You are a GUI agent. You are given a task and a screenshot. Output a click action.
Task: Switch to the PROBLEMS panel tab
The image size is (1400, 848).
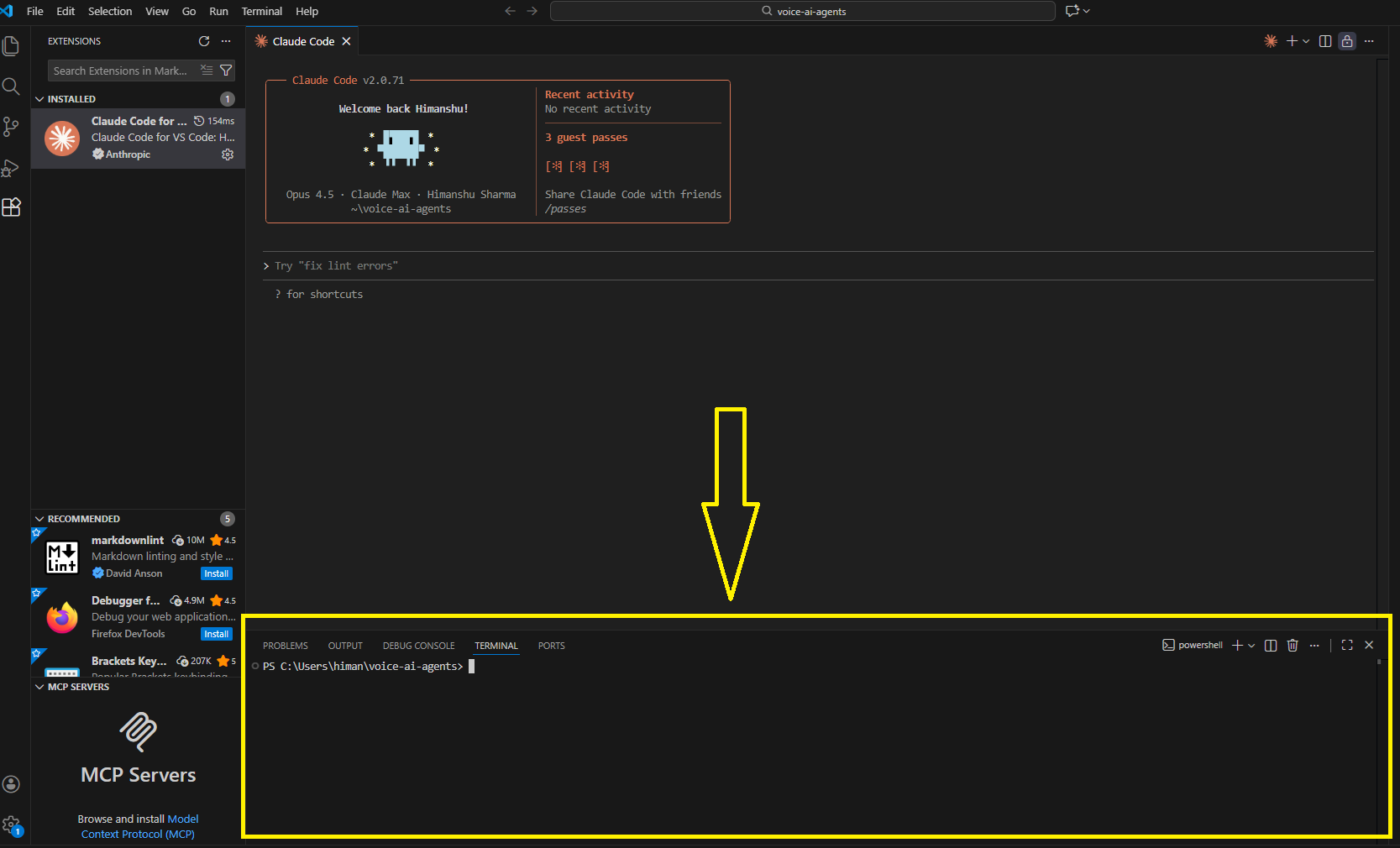coord(286,646)
